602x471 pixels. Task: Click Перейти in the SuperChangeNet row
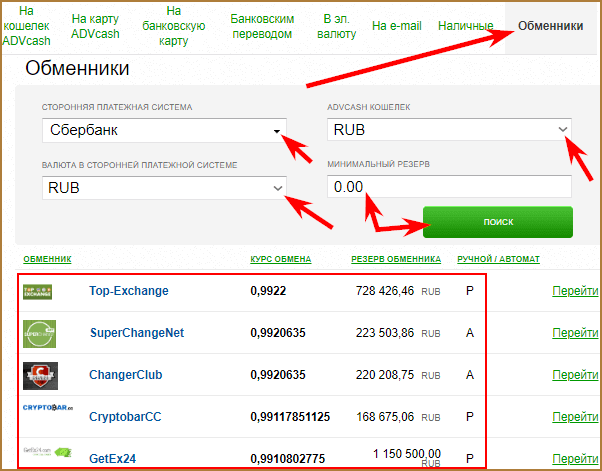[575, 333]
